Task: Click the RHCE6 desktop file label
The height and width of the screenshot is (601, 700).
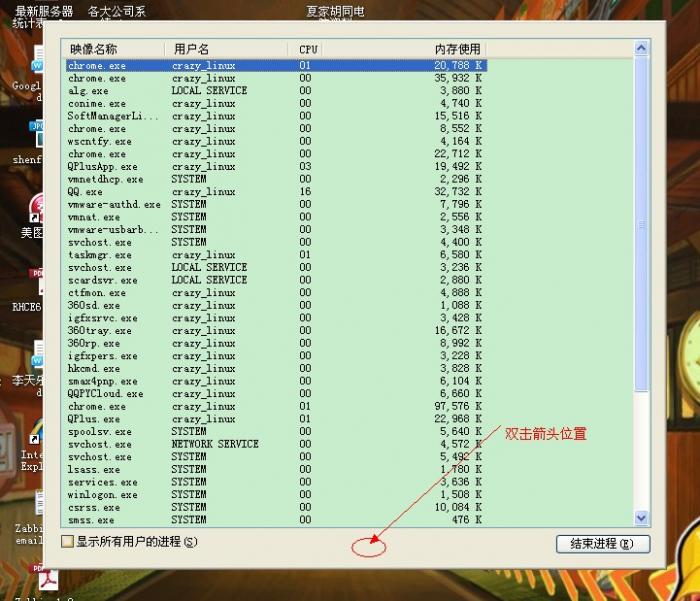Action: [x=26, y=307]
